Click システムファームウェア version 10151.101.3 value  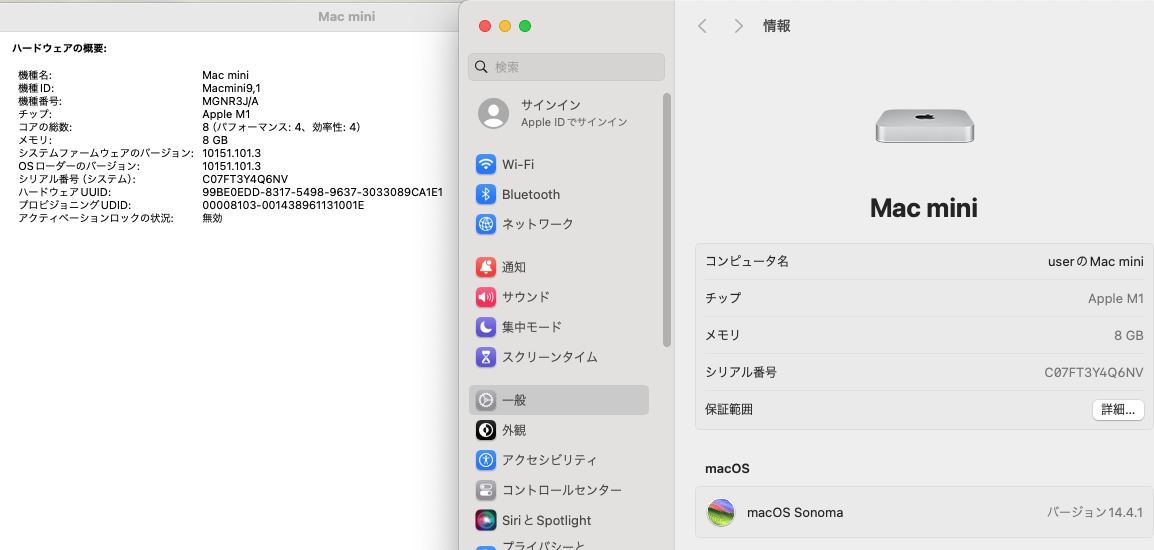coord(231,153)
